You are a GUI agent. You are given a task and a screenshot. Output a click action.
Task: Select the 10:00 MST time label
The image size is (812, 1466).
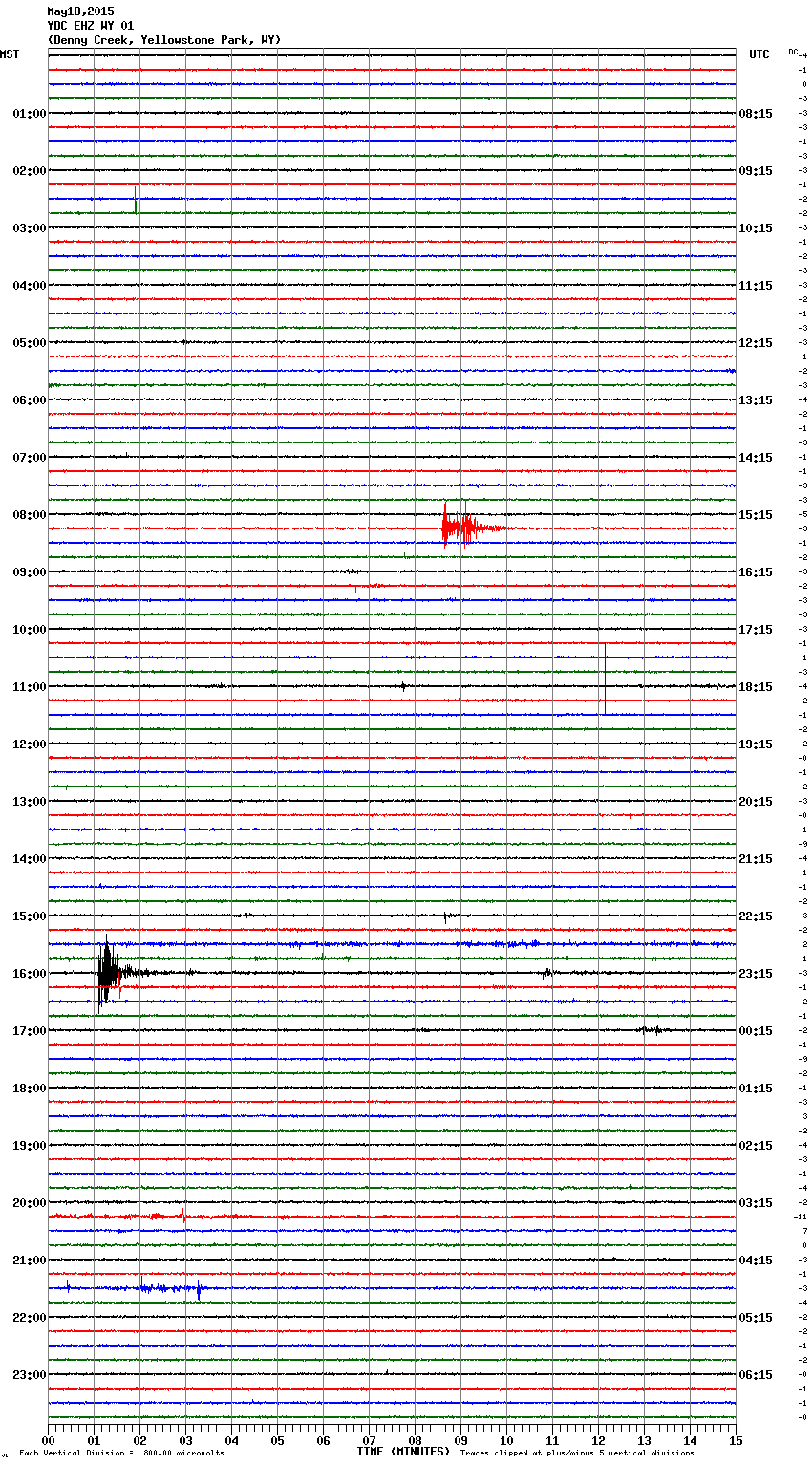point(30,630)
